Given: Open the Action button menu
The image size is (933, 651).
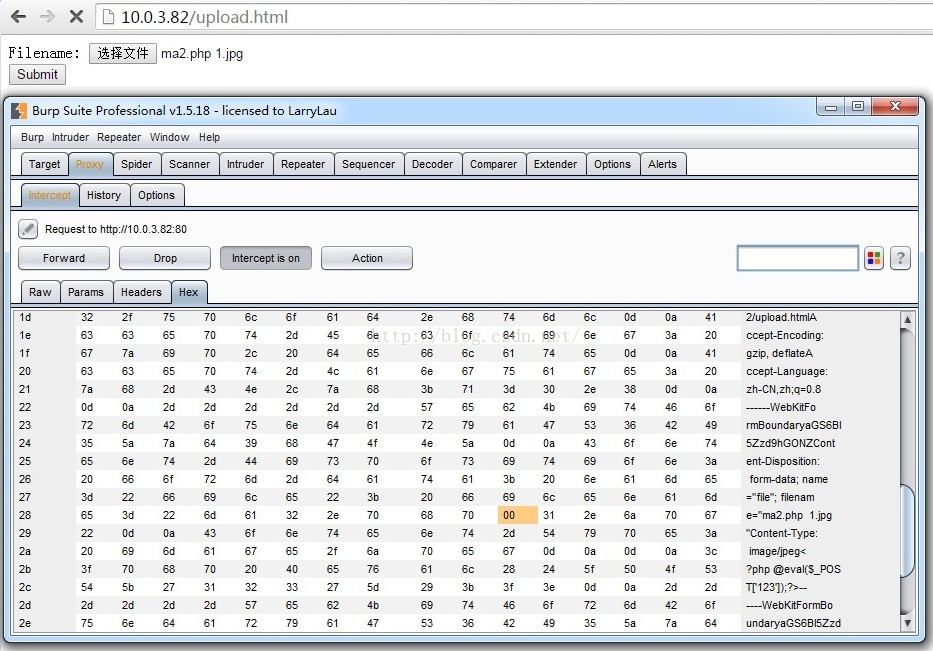Looking at the screenshot, I should click(x=367, y=258).
